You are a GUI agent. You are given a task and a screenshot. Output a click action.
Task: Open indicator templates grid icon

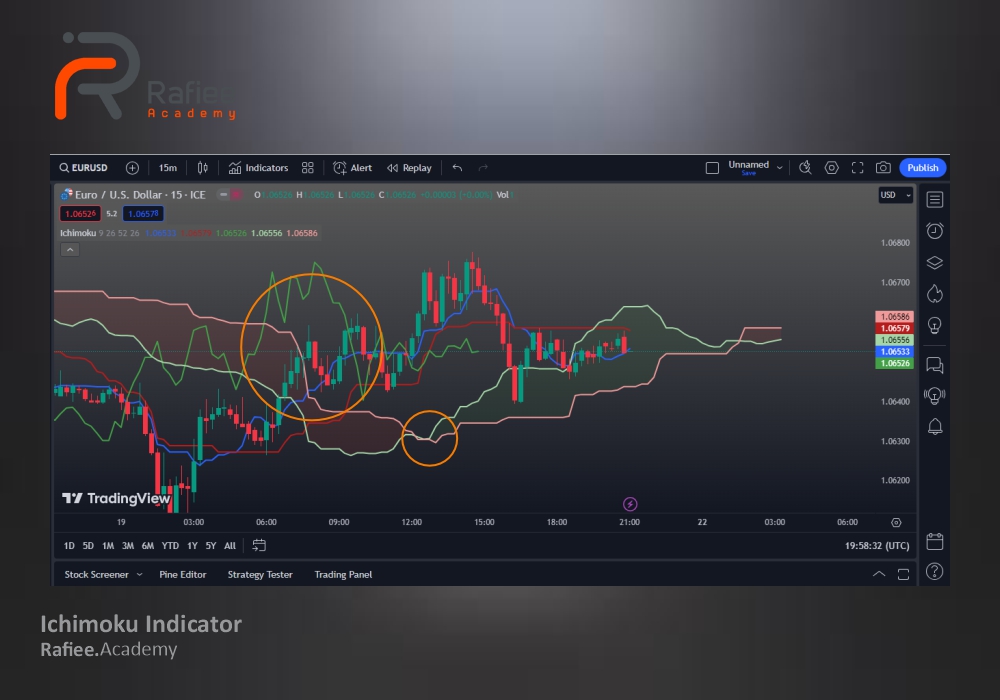point(308,168)
